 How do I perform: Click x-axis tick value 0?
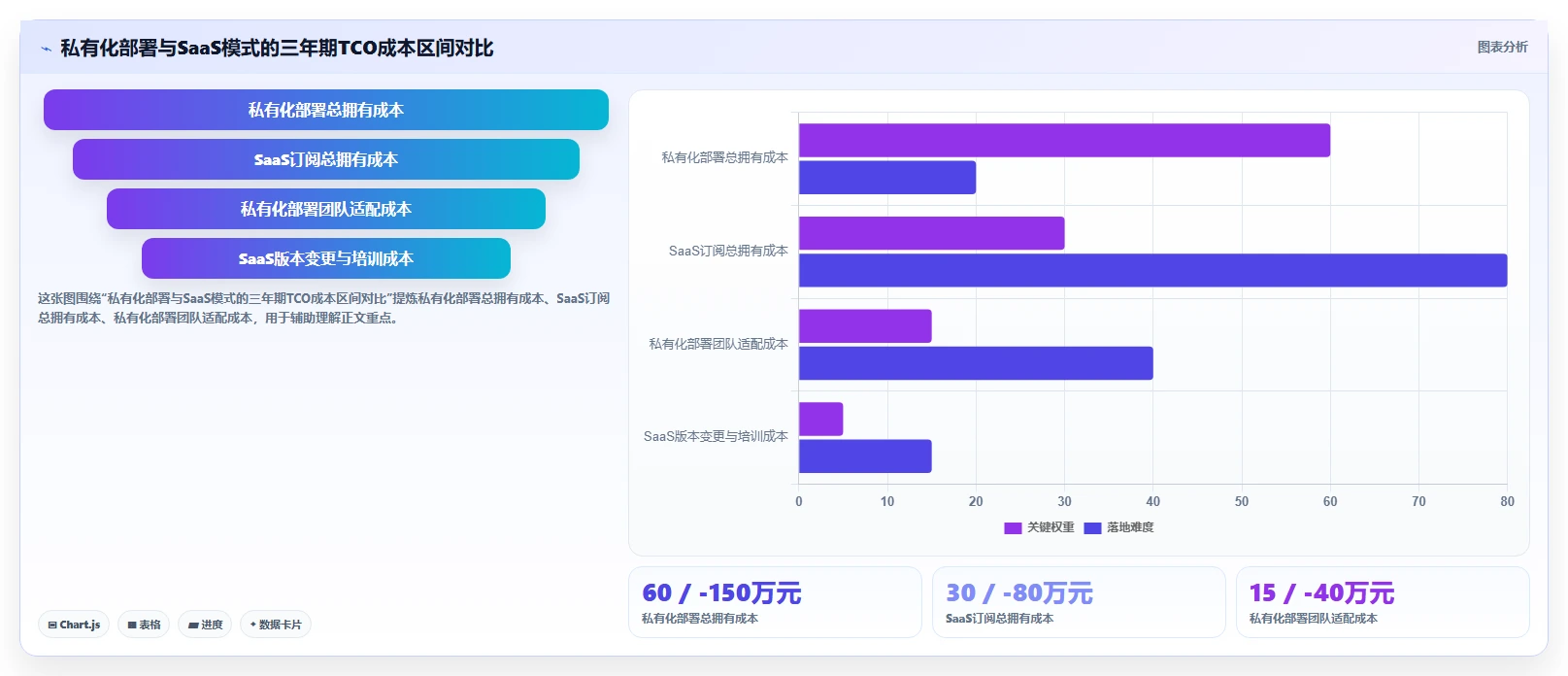point(799,501)
